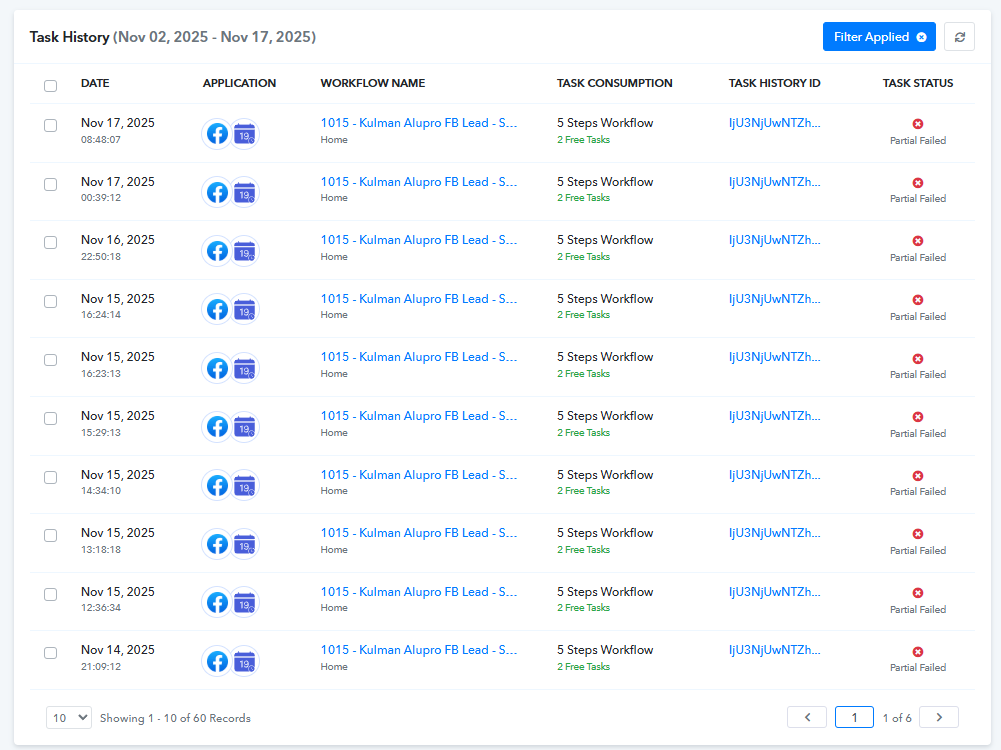
Task: Toggle the select-all checkbox in table header
Action: [x=51, y=85]
